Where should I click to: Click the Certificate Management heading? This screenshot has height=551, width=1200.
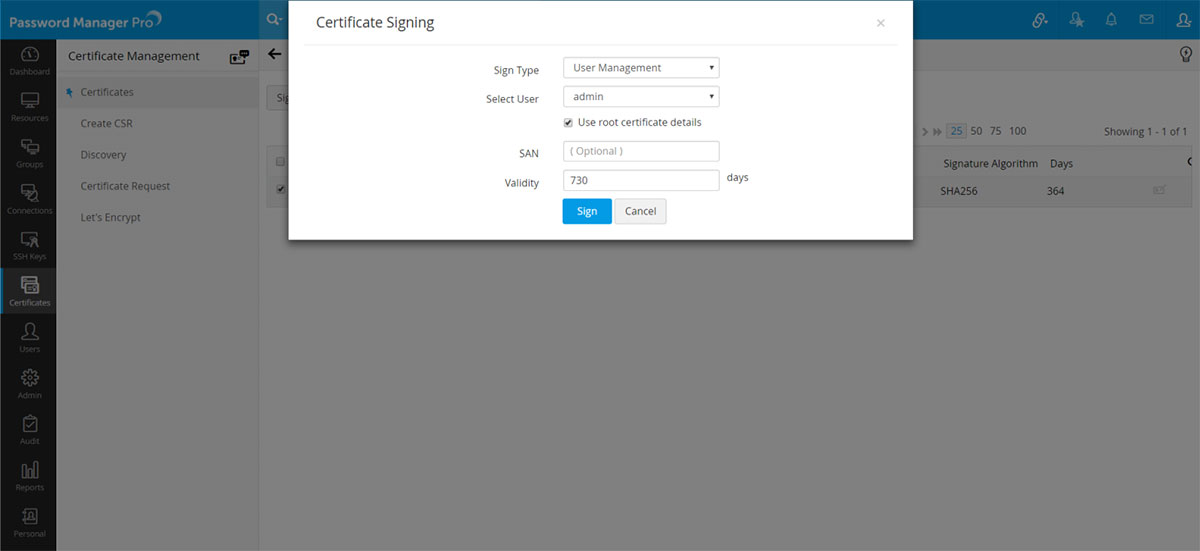coord(134,56)
